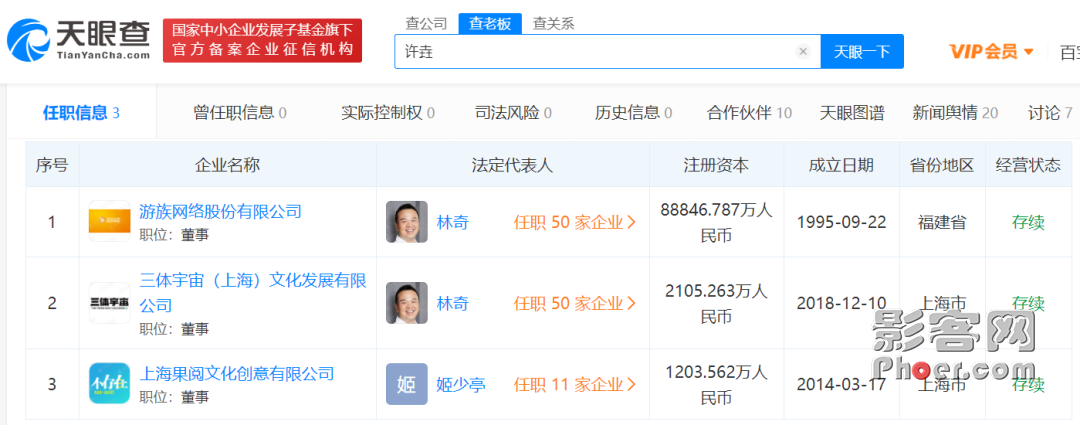Open 游族网络 company logo thumbnail

tap(110, 222)
